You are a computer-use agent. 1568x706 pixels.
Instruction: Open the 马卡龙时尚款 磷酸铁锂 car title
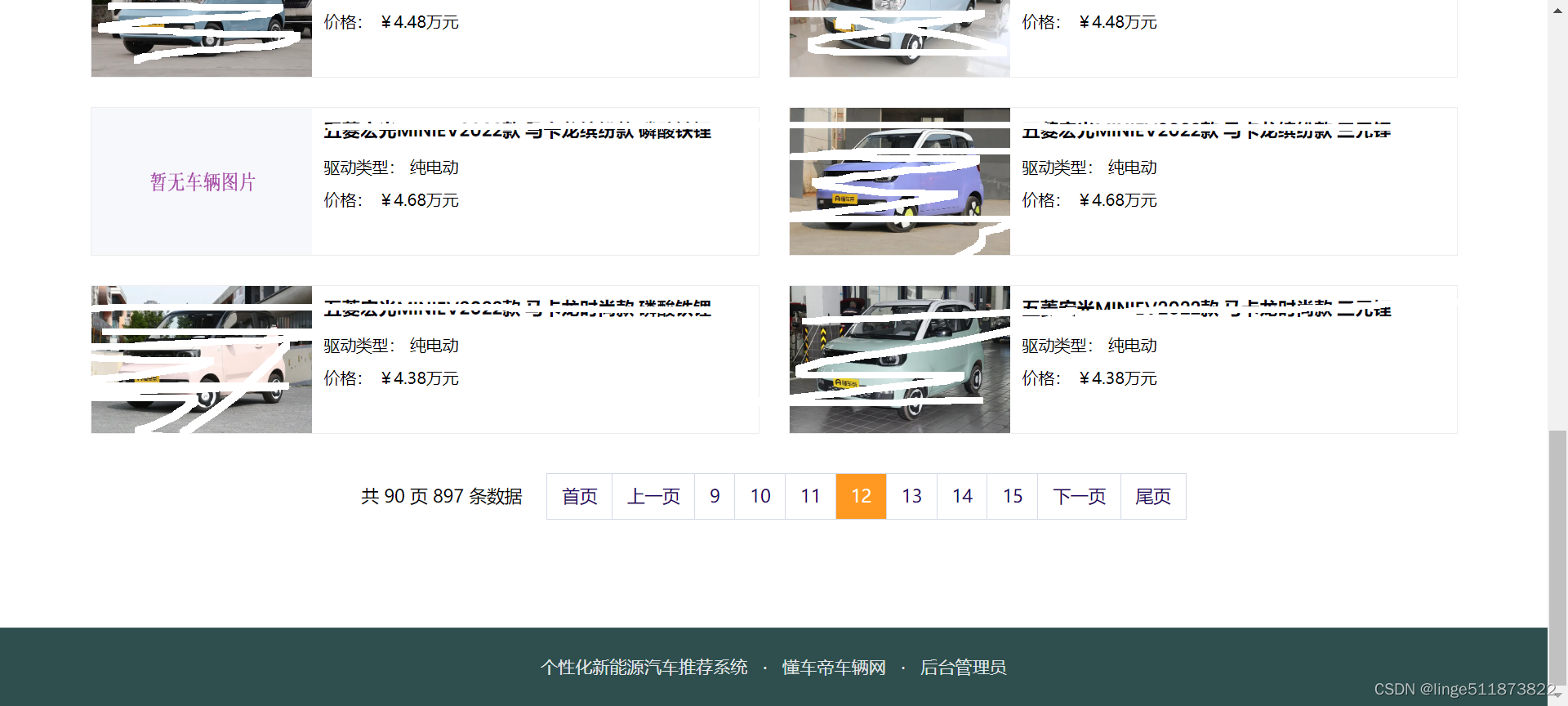518,309
